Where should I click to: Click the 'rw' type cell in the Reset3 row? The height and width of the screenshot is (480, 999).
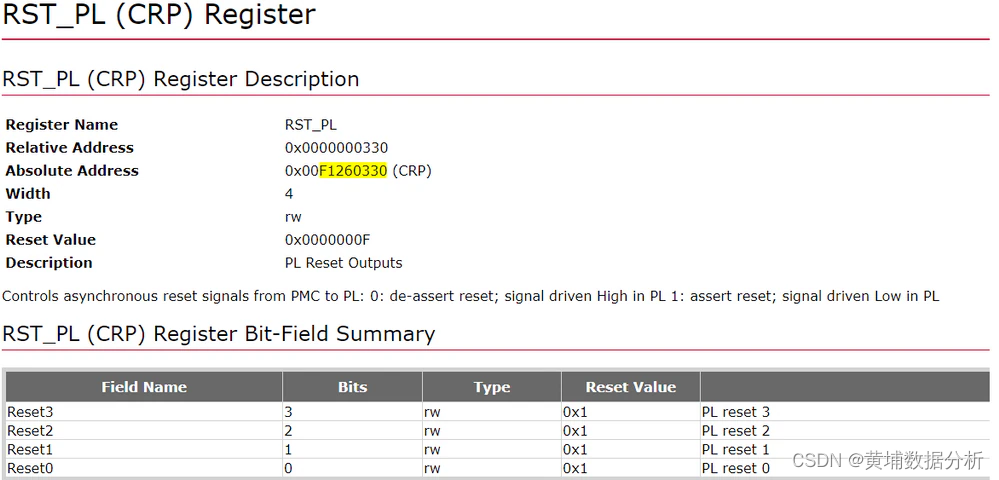(x=491, y=412)
